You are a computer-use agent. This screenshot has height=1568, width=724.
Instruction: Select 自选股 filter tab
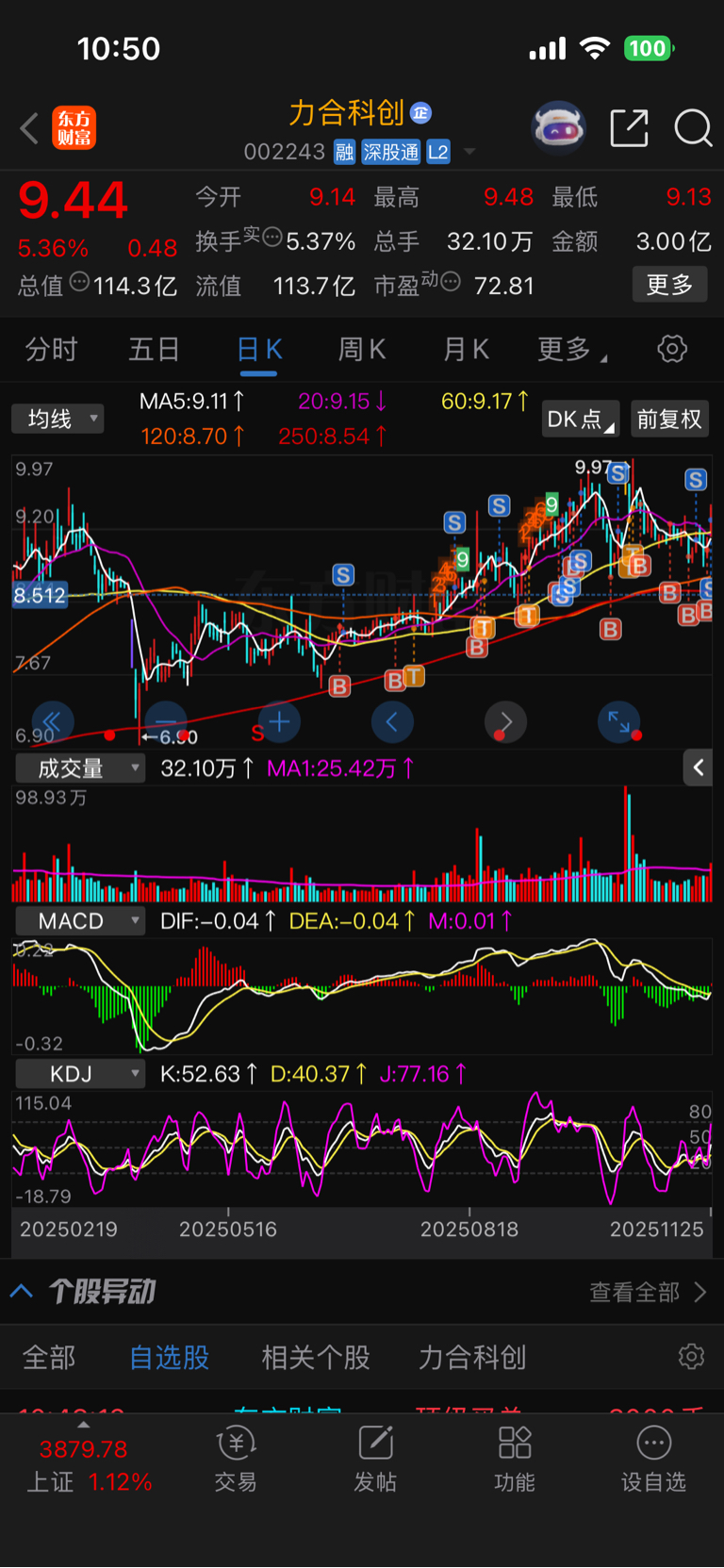[x=170, y=1357]
